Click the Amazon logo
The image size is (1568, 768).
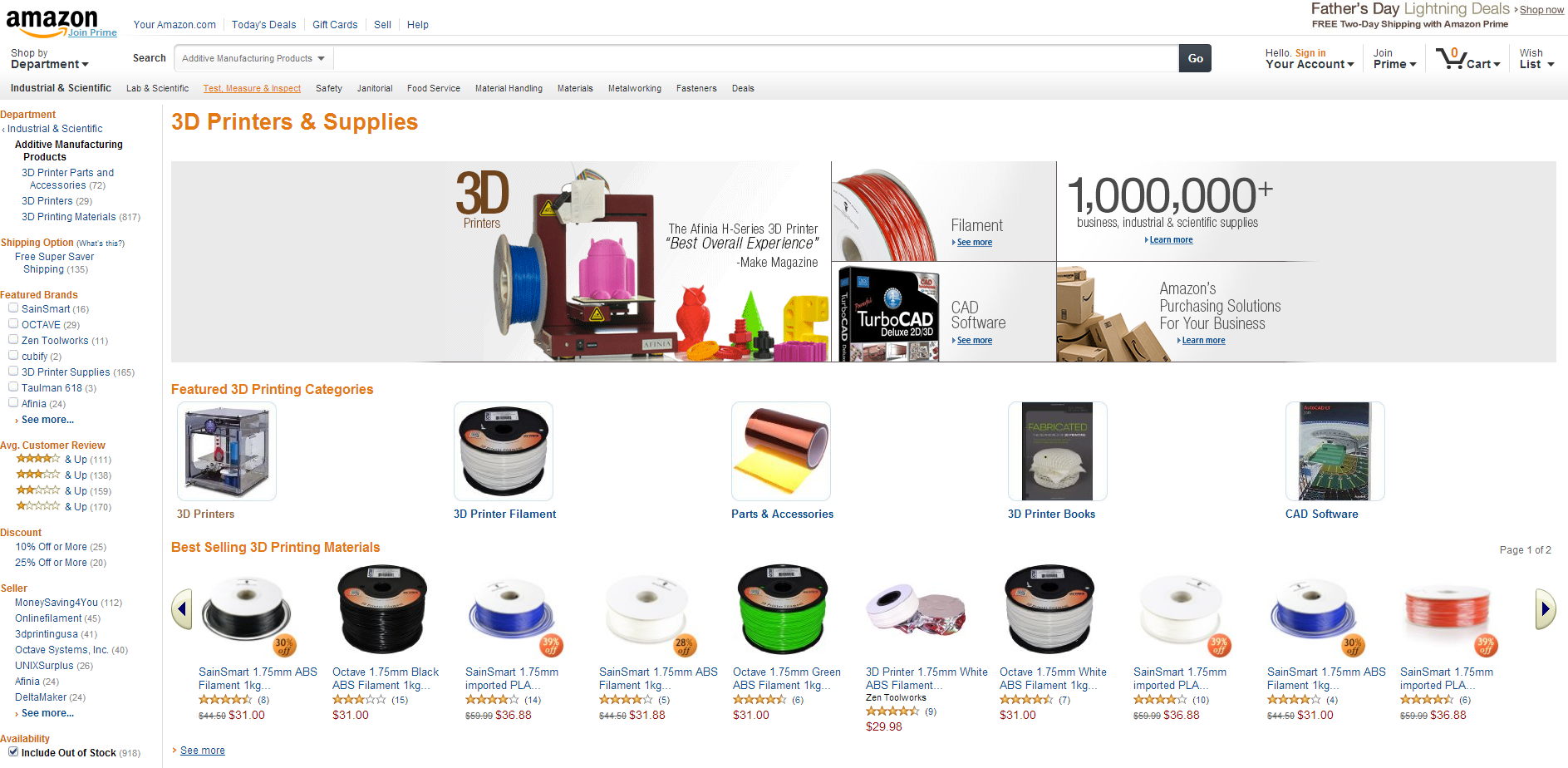[52, 22]
